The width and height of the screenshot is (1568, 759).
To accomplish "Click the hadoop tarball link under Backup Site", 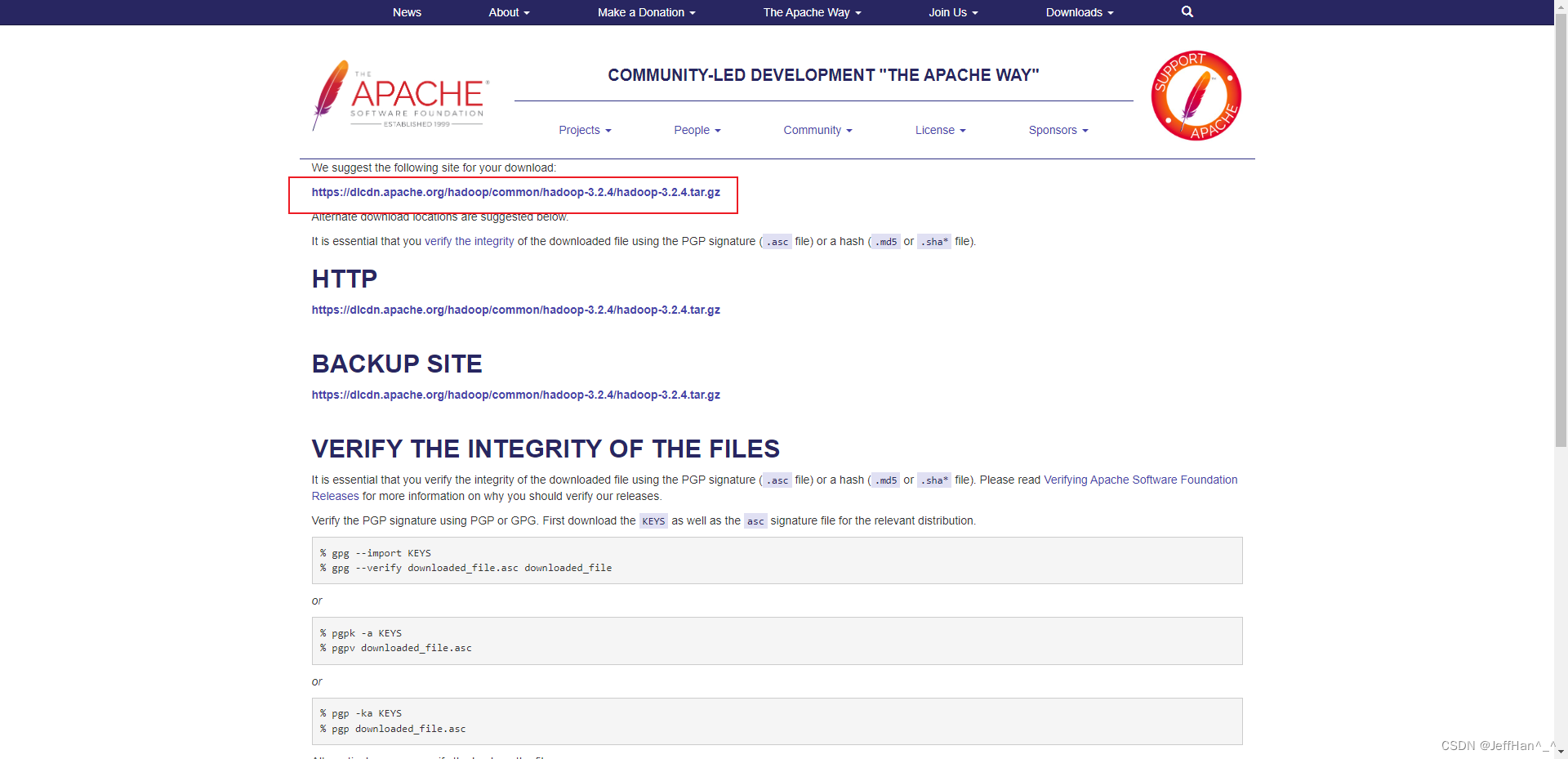I will 515,395.
